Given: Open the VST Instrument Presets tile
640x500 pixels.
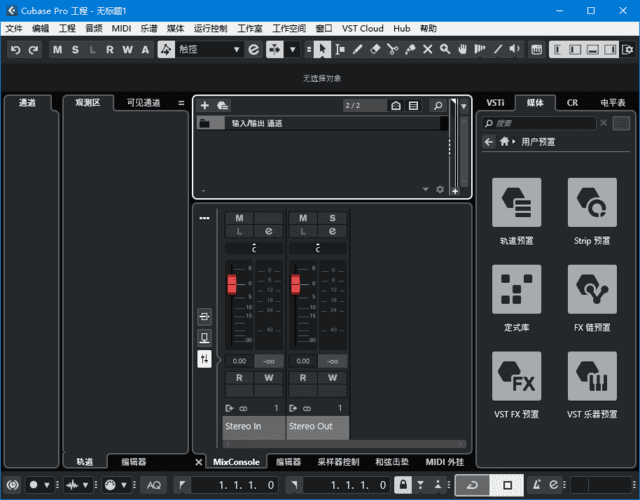Looking at the screenshot, I should pyautogui.click(x=592, y=376).
